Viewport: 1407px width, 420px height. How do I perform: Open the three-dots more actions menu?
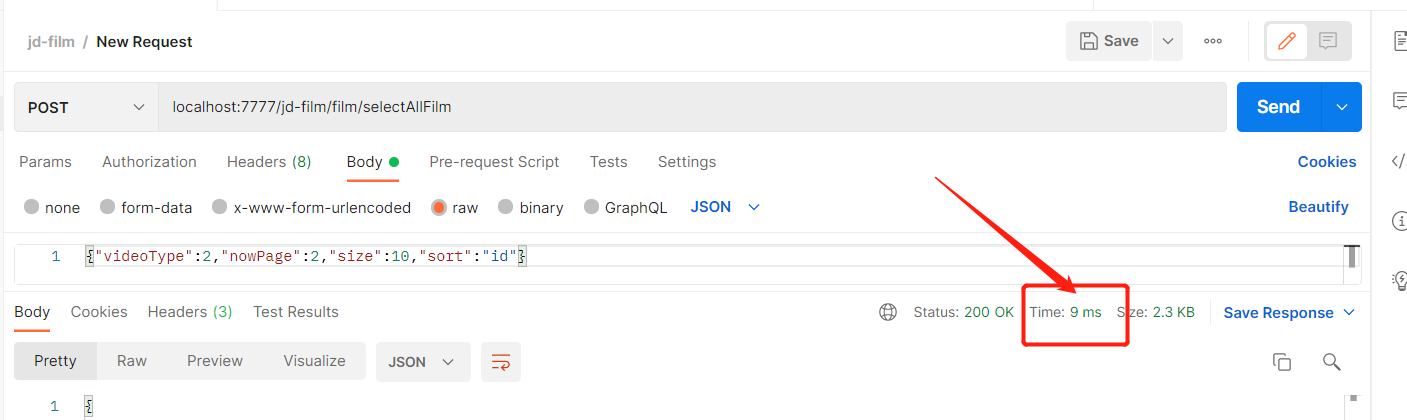click(x=1213, y=41)
